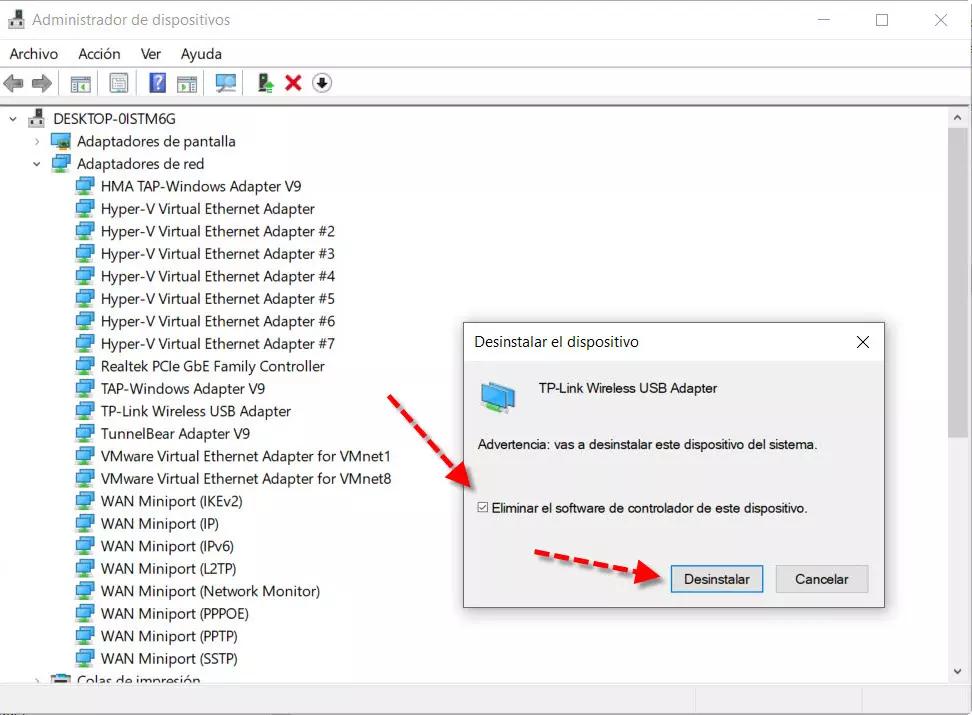Click the Adaptadores de pantalla label
The height and width of the screenshot is (715, 972).
(x=156, y=141)
